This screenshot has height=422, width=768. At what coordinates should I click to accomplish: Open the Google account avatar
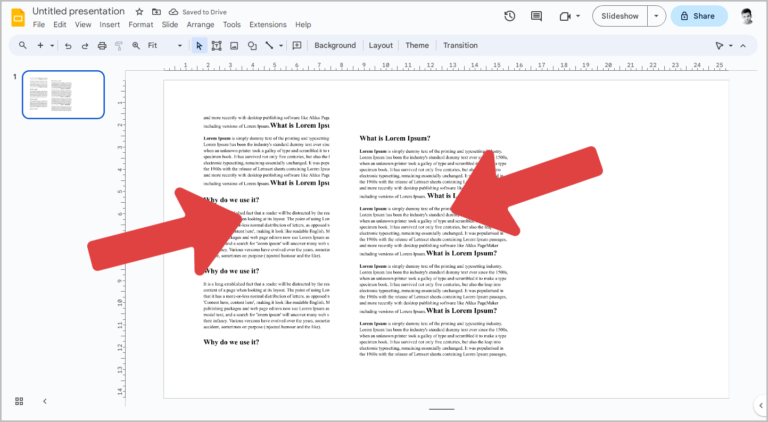click(746, 16)
